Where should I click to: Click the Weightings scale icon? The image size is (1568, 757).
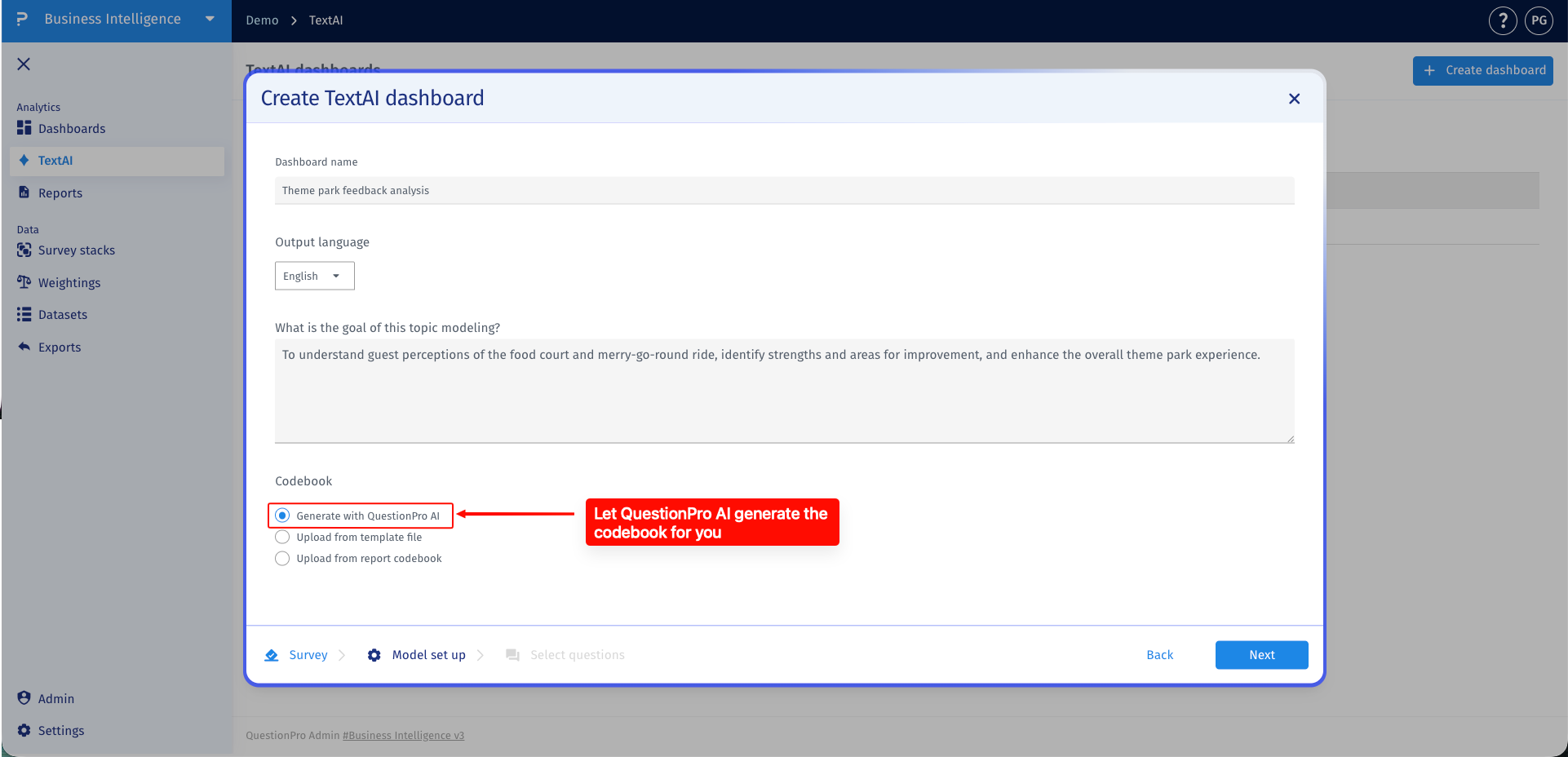(x=24, y=282)
